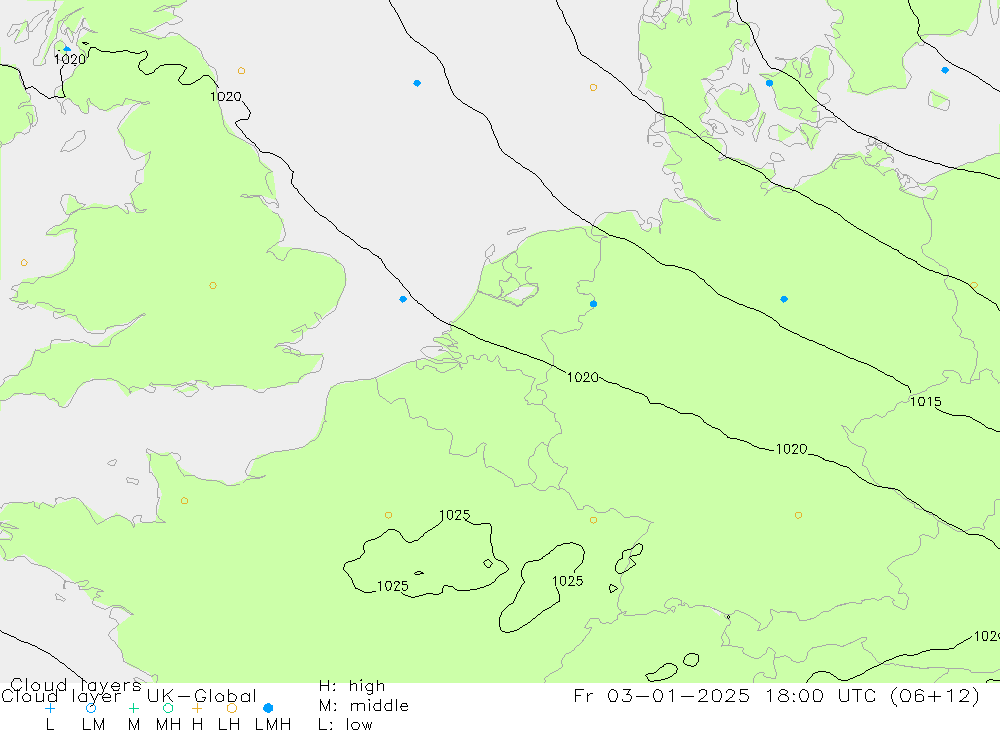The height and width of the screenshot is (733, 1000).
Task: Click the 1025 label on the elongated eastern contour
Action: point(568,581)
